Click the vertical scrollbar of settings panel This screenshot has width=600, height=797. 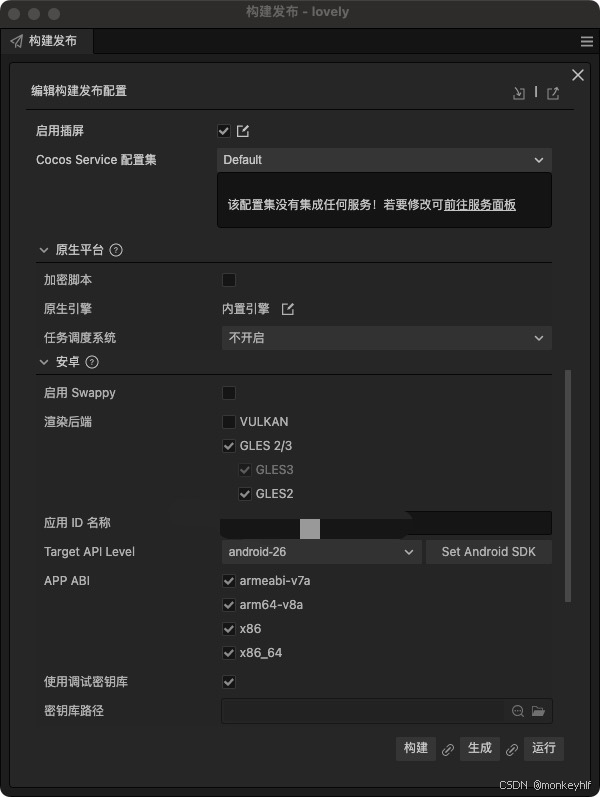click(x=567, y=486)
